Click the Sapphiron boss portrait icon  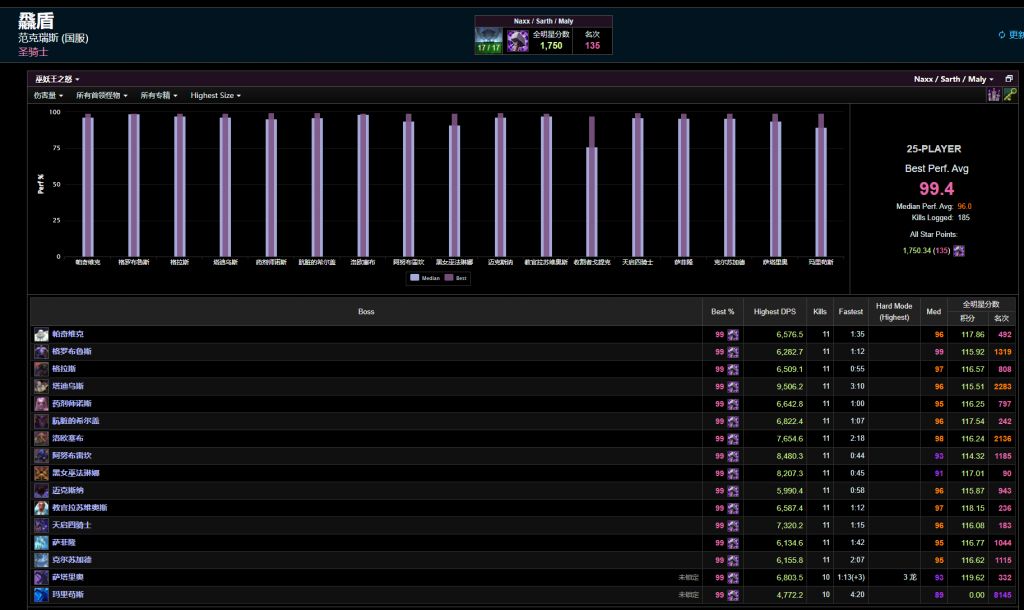(41, 543)
